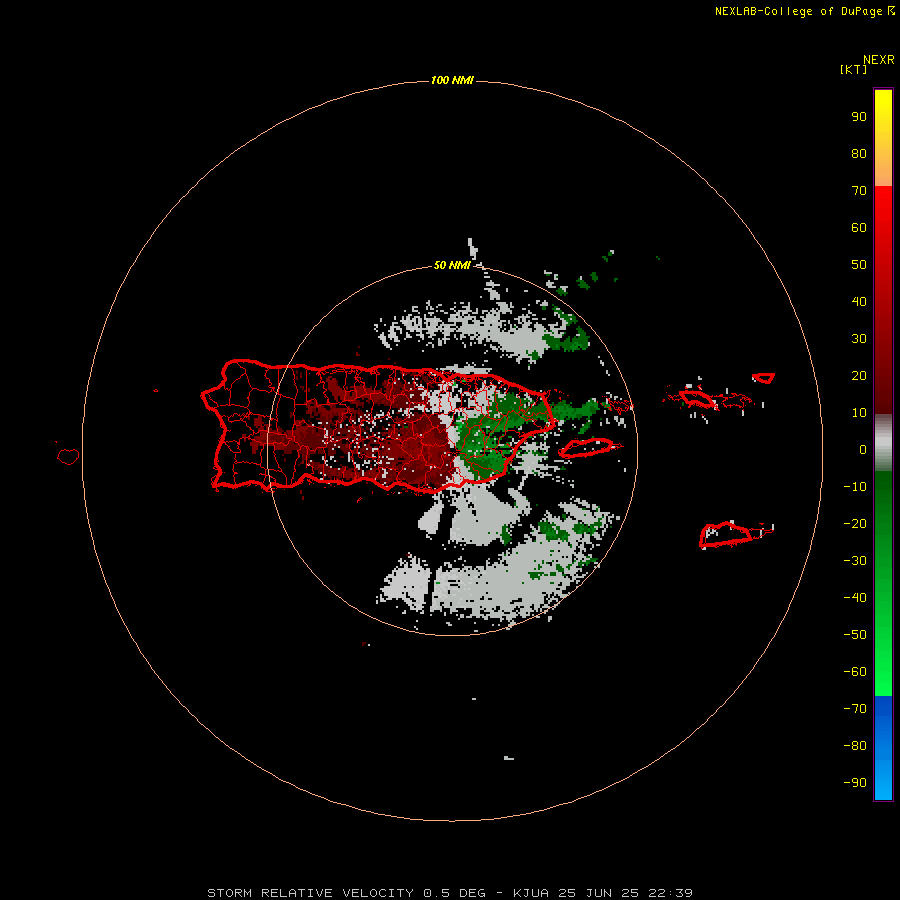Select the -80 scale label

coord(855,746)
